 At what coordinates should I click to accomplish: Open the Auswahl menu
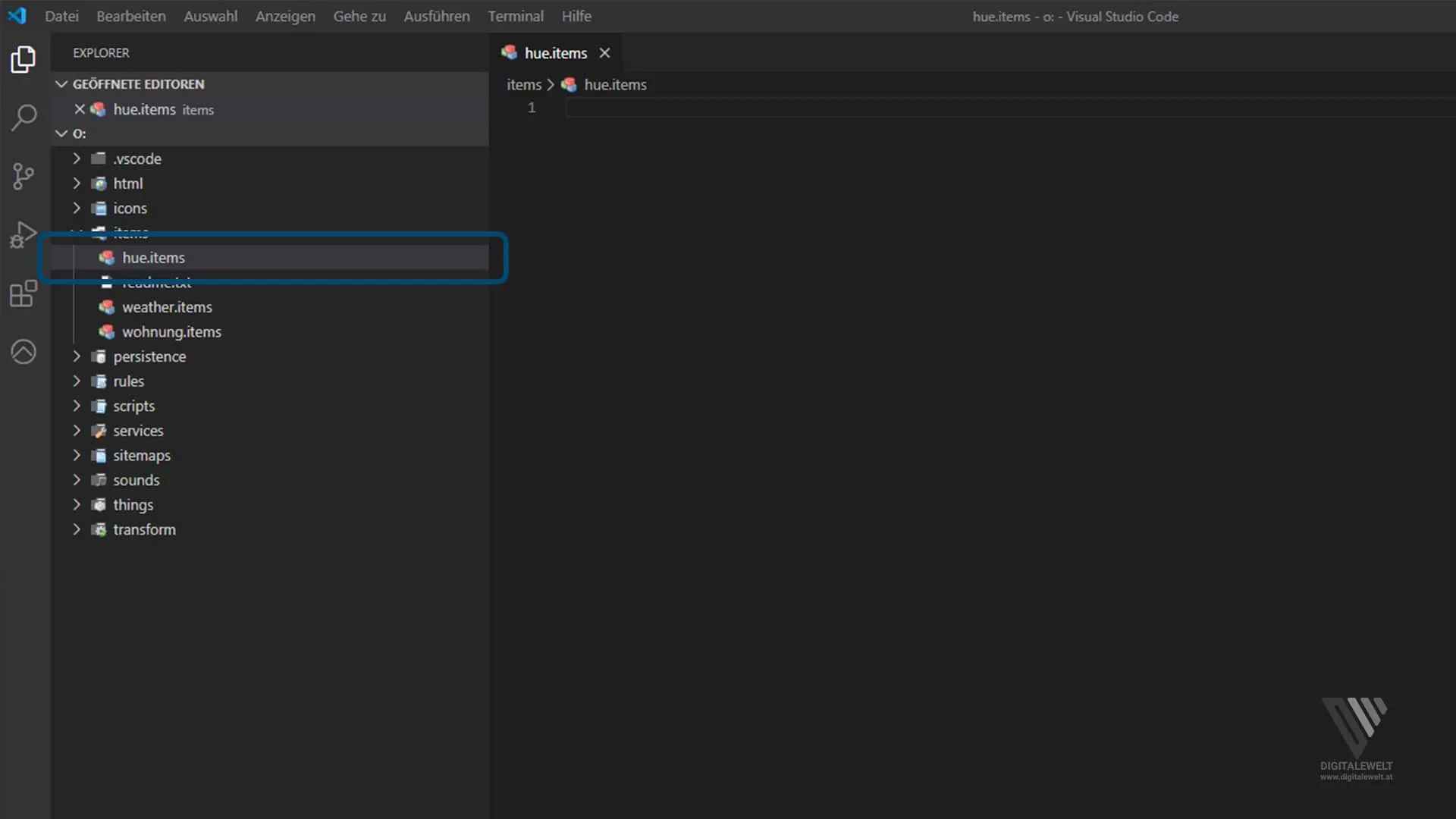211,16
